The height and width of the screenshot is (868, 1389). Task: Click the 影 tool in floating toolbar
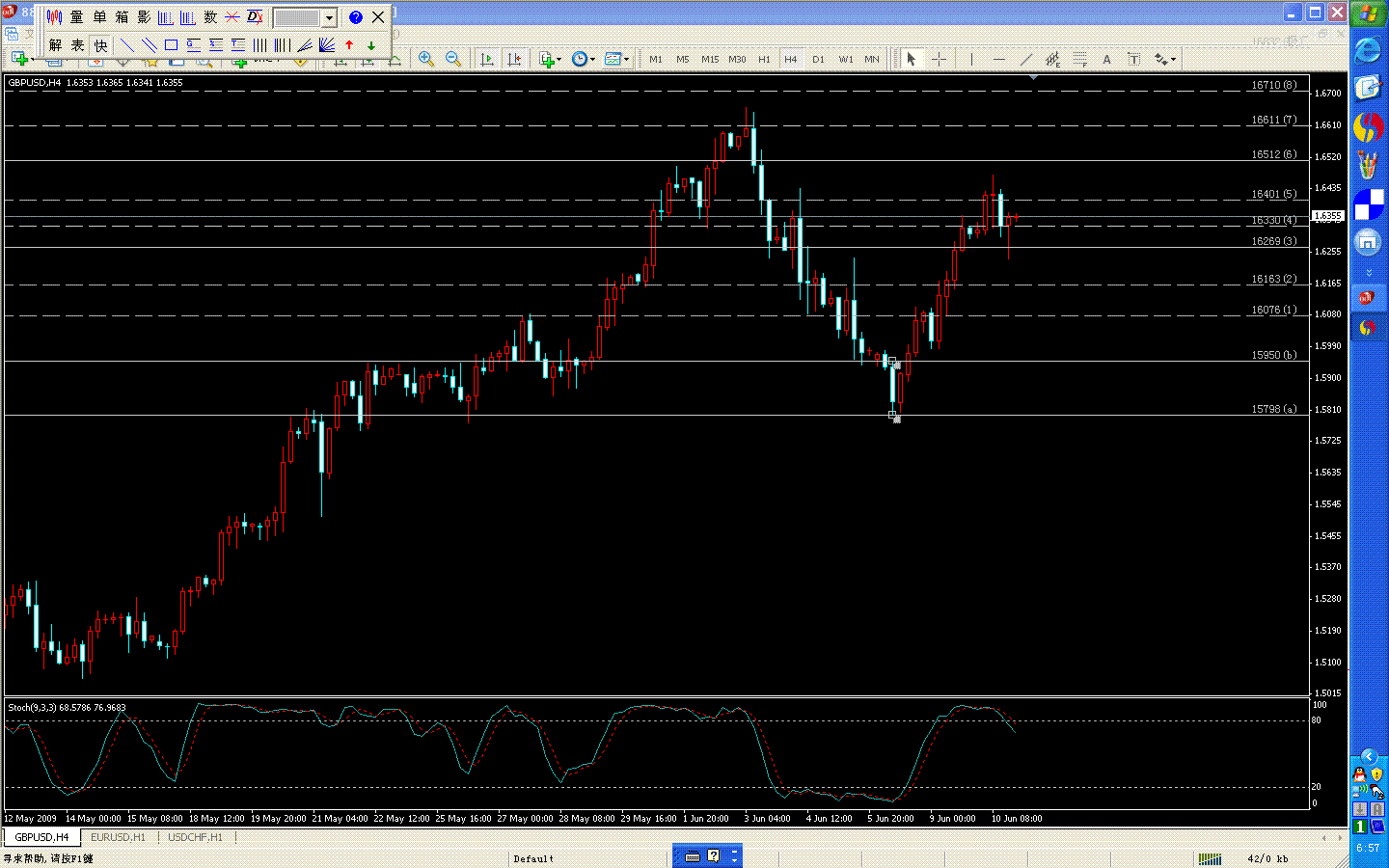coord(144,17)
